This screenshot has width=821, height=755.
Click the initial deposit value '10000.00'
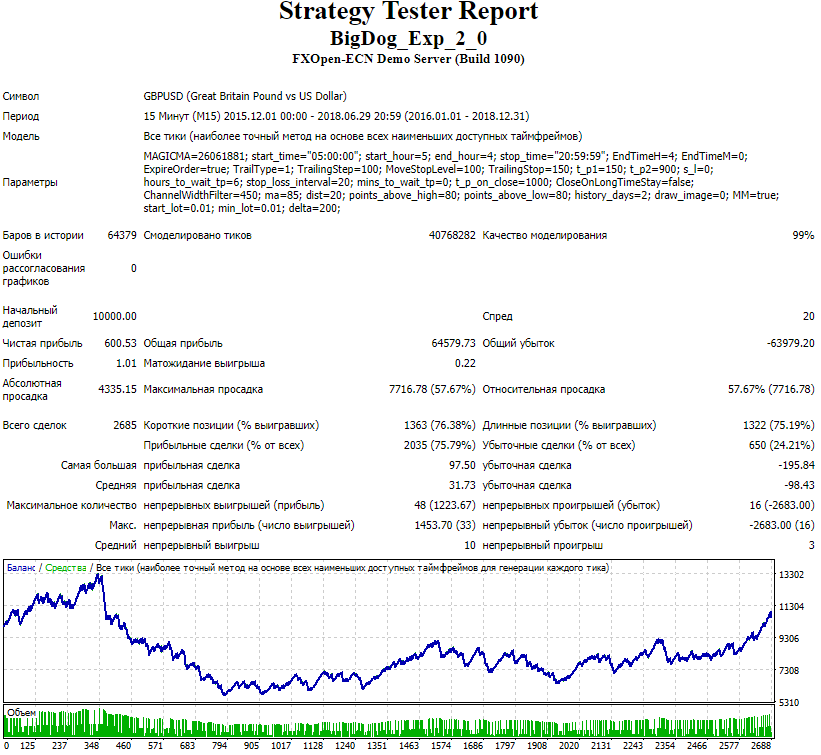[x=114, y=316]
